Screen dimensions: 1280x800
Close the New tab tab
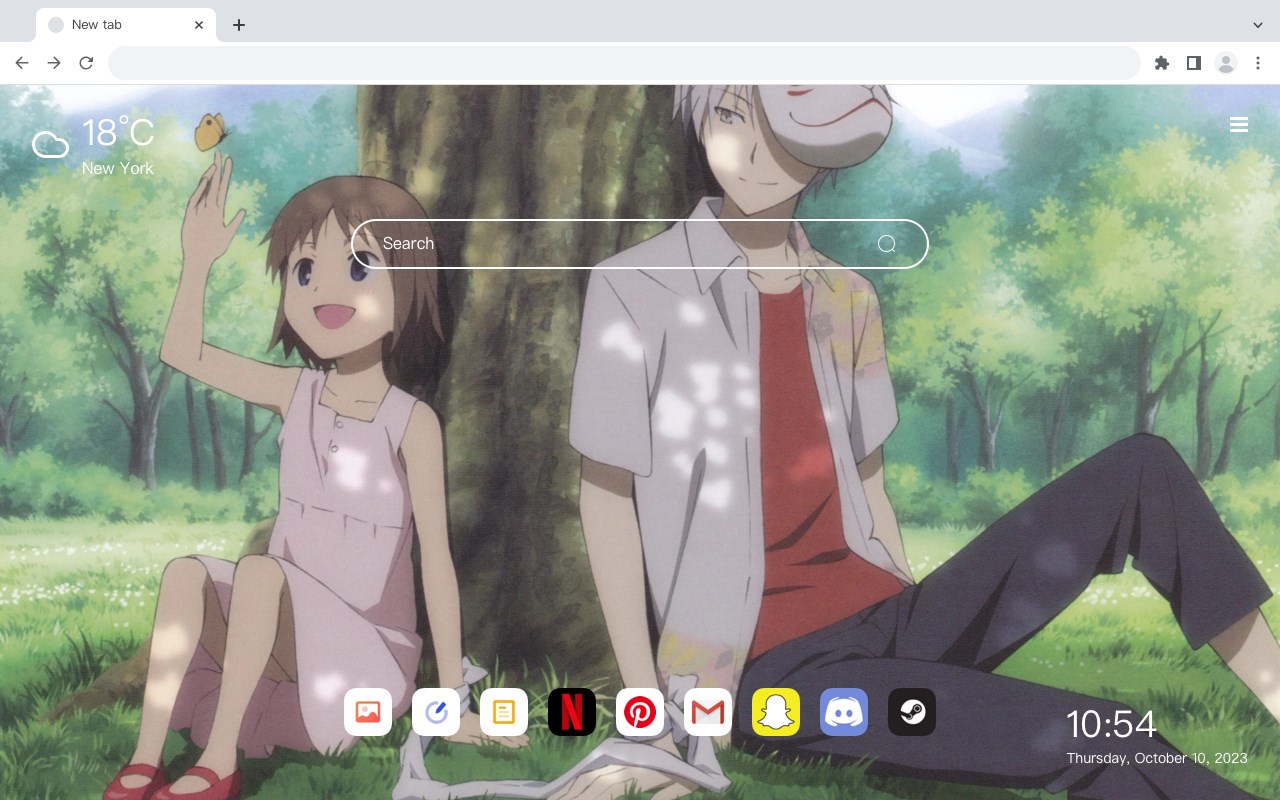(199, 25)
